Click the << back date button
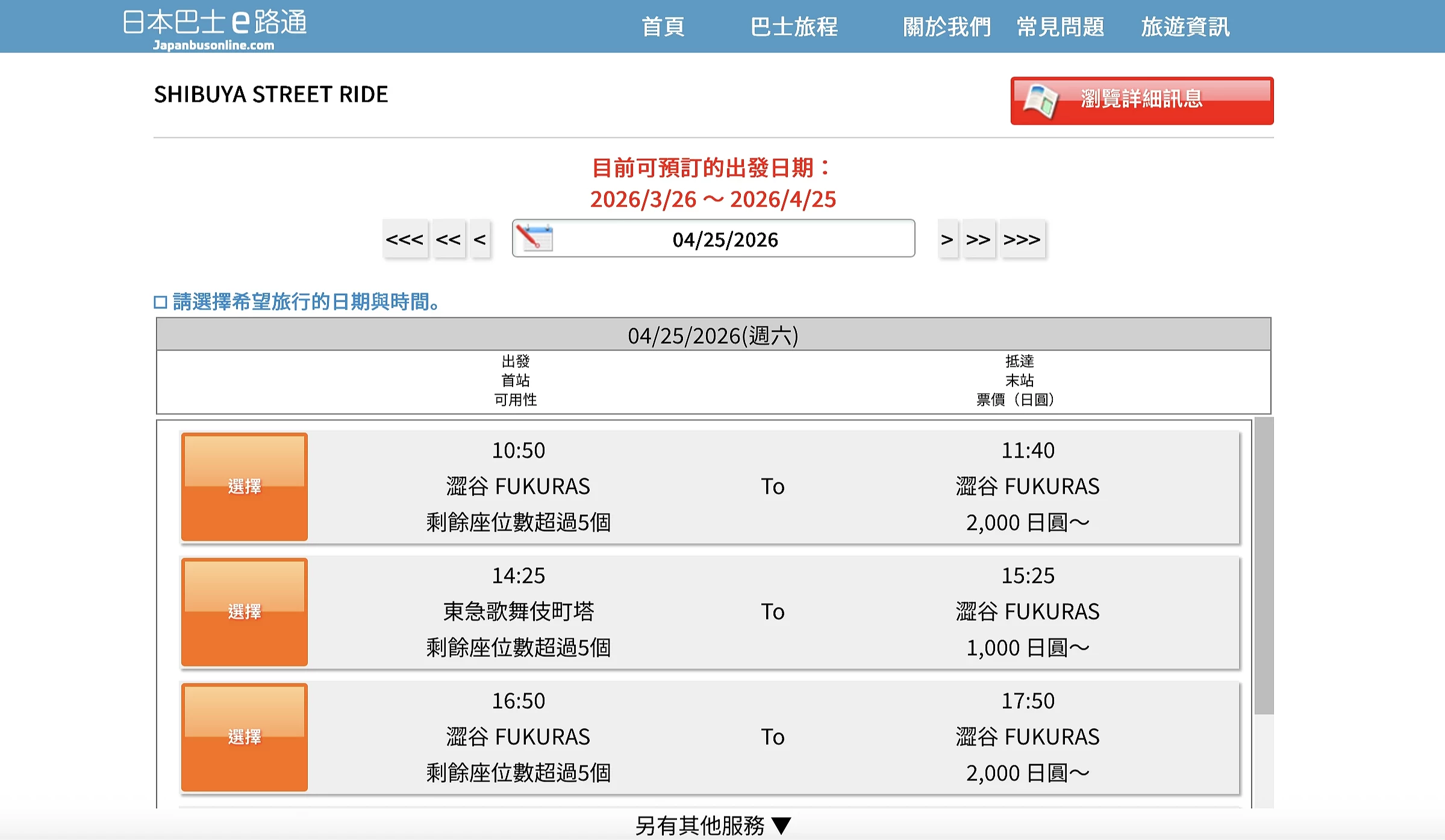Image resolution: width=1445 pixels, height=840 pixels. coord(448,239)
